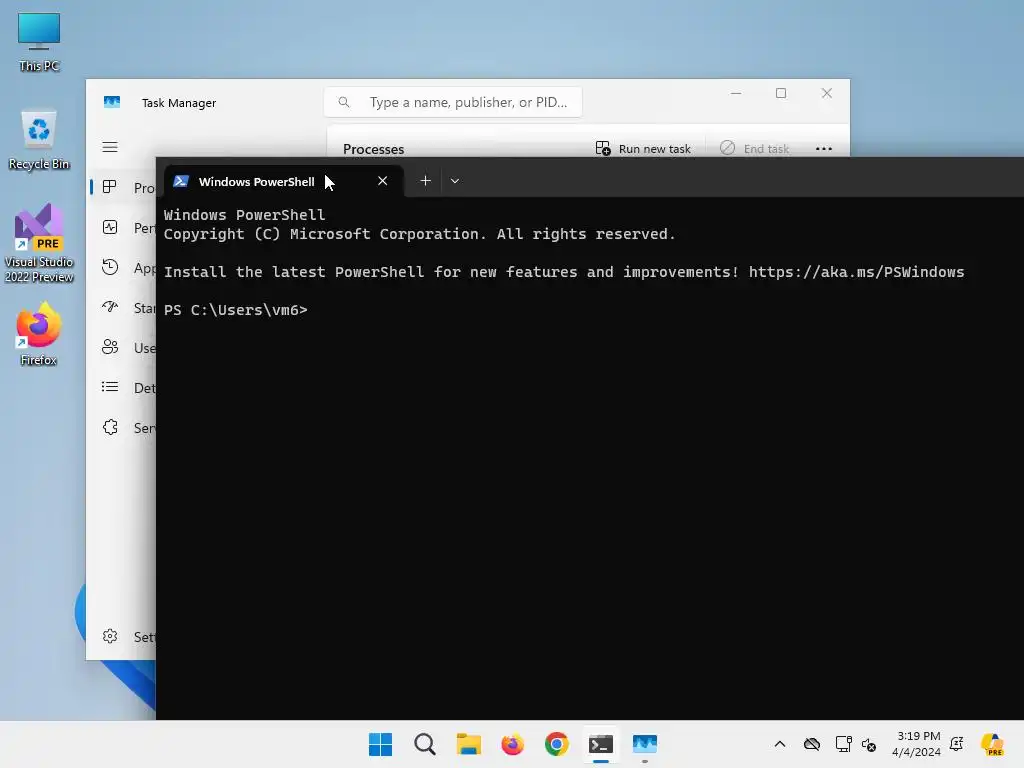
Task: Click the https://aka.ms/PSWindows link in terminal
Action: tap(856, 272)
